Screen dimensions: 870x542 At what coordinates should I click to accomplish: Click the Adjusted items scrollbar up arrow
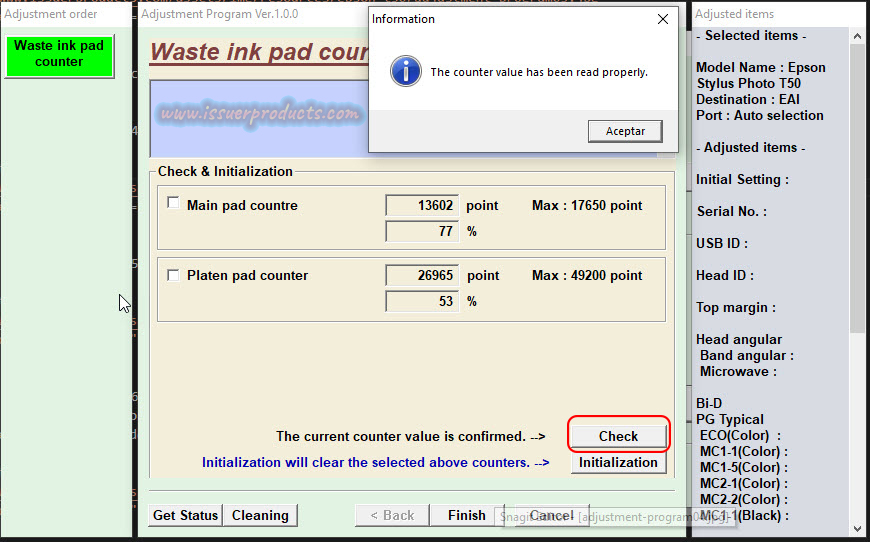pyautogui.click(x=857, y=36)
